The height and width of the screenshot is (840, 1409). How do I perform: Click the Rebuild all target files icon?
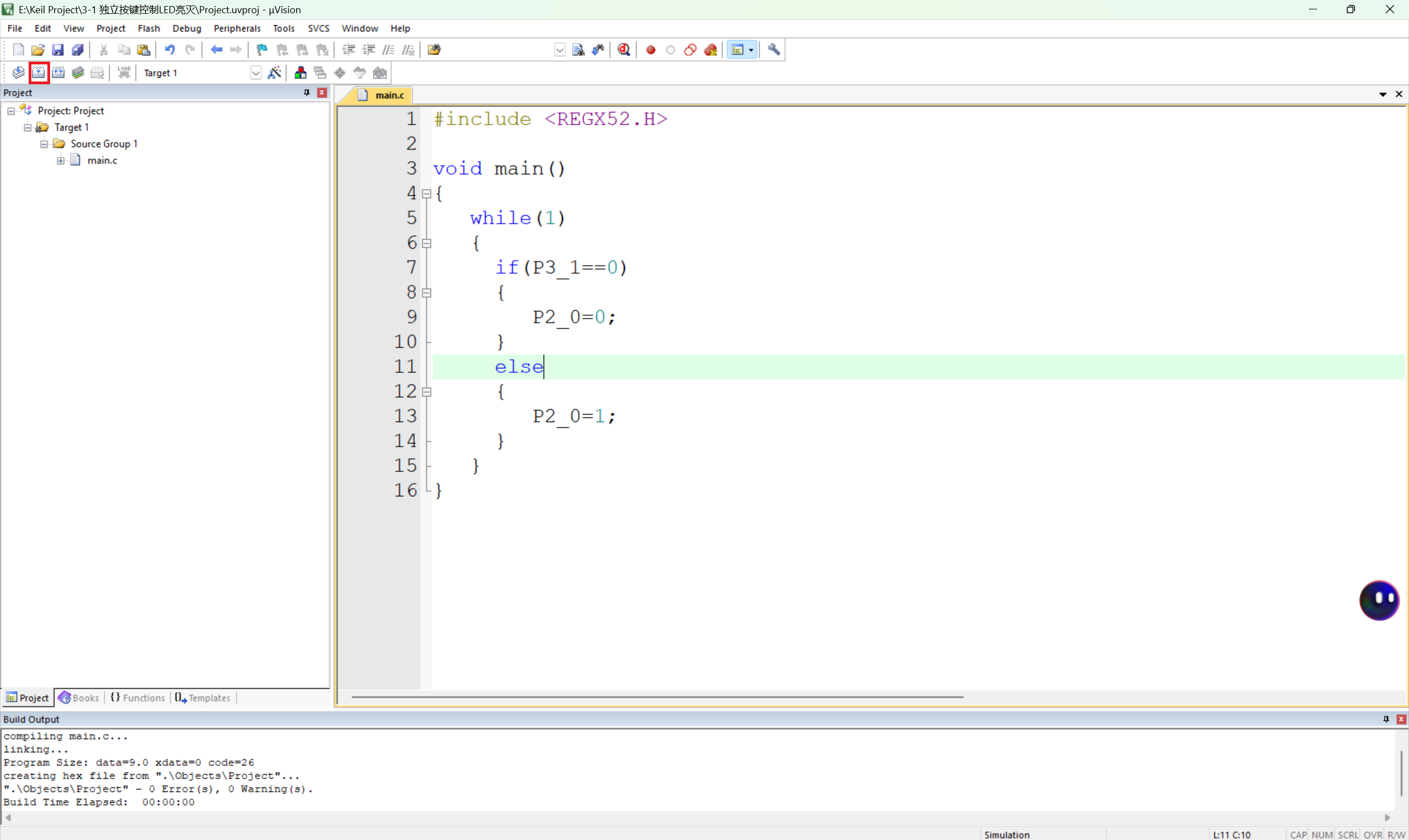coord(58,73)
